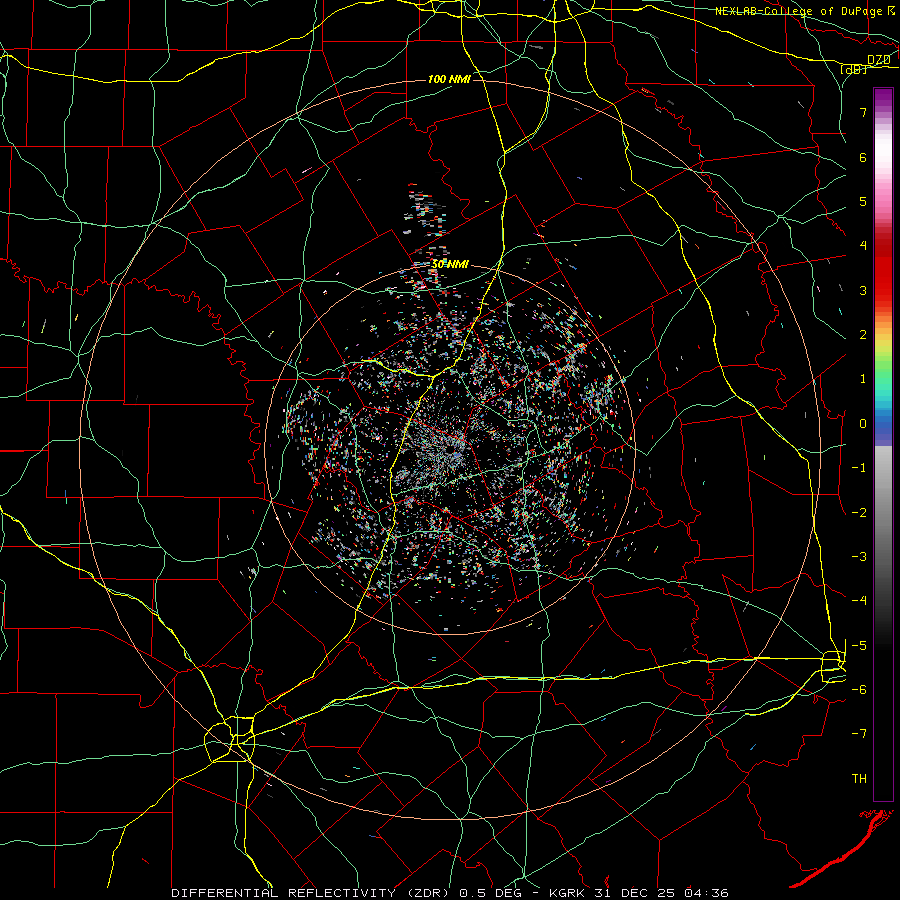Select the scale value -6
900x900 pixels.
pyautogui.click(x=859, y=690)
